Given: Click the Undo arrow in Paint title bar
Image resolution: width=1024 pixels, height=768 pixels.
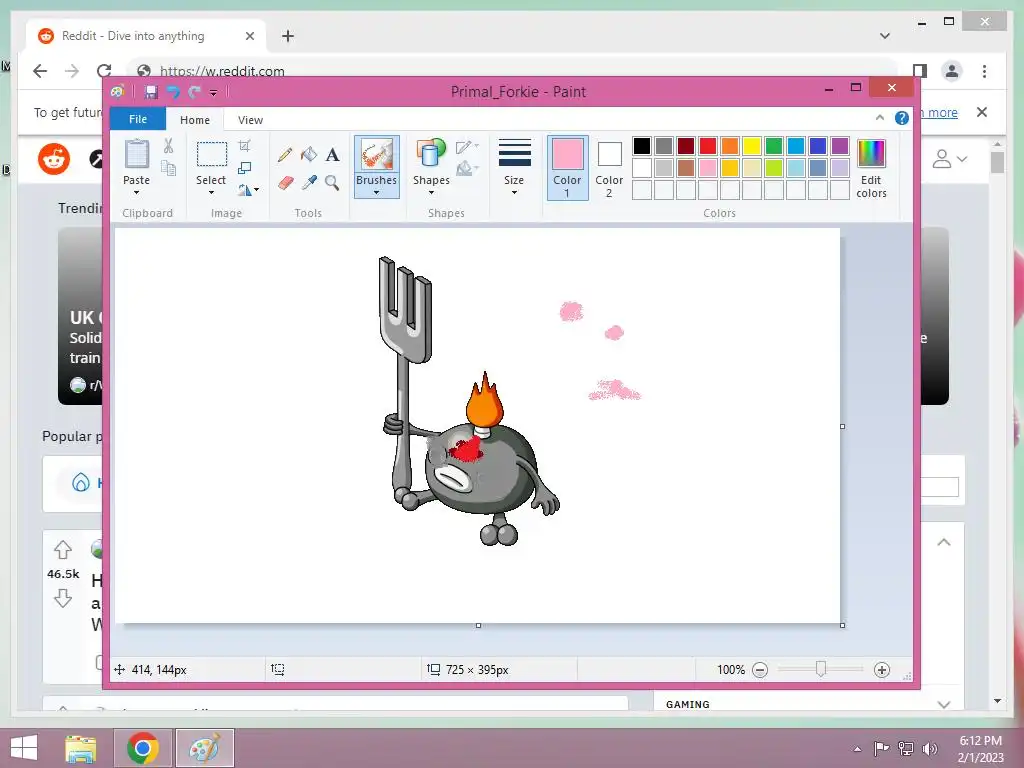Looking at the screenshot, I should 173,92.
